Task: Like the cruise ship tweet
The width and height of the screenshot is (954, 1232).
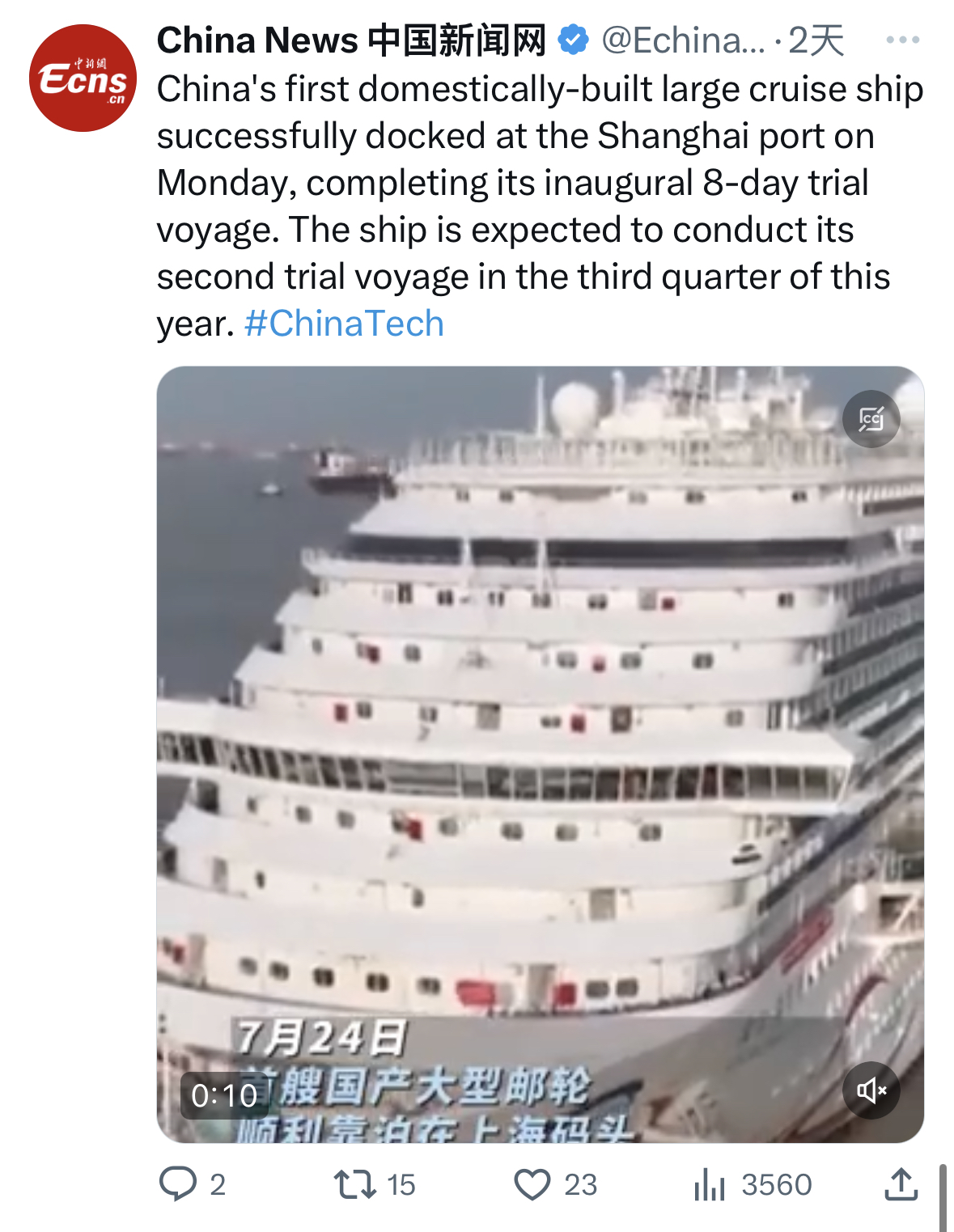Action: tap(532, 1184)
